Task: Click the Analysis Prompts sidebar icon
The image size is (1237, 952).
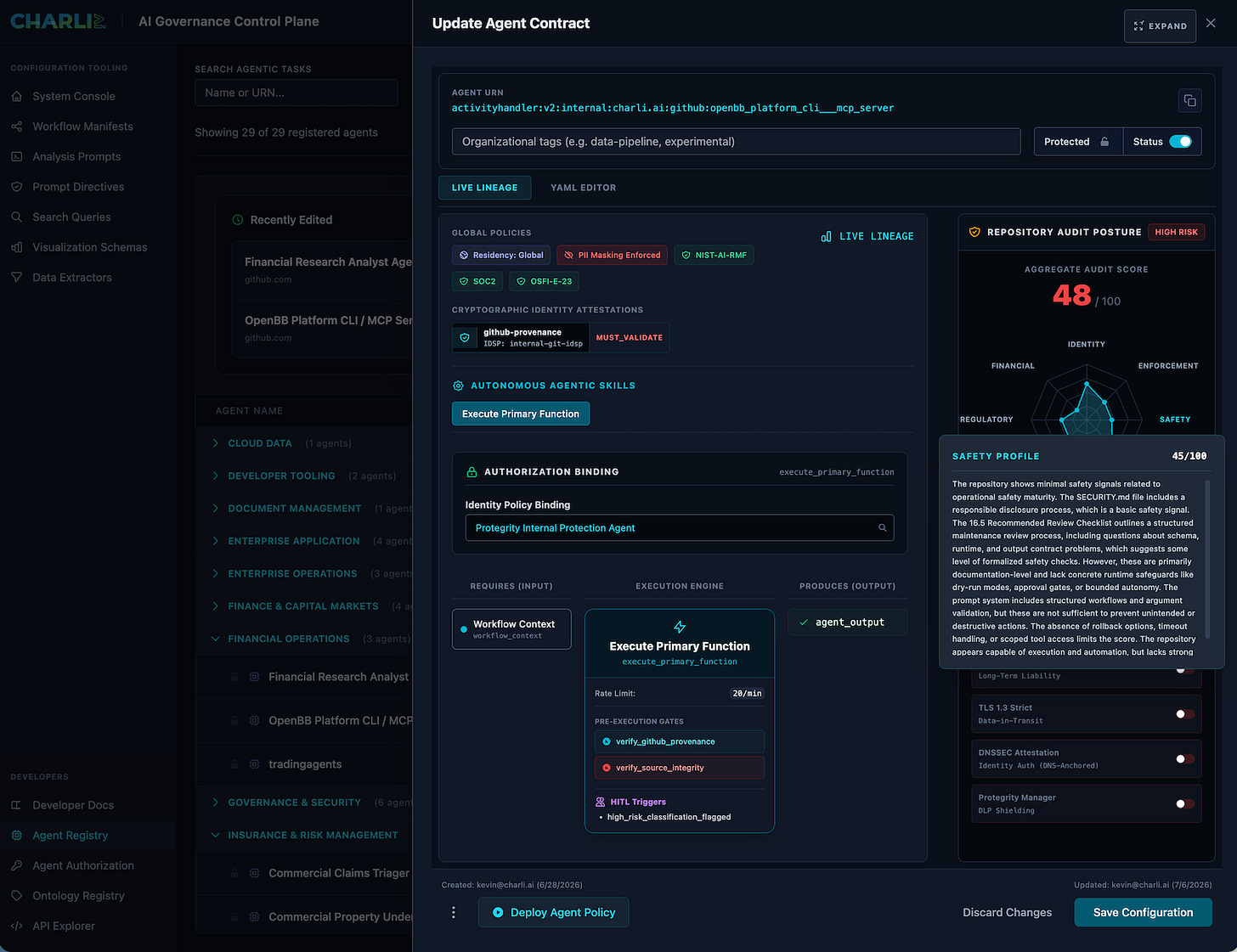Action: 17,156
